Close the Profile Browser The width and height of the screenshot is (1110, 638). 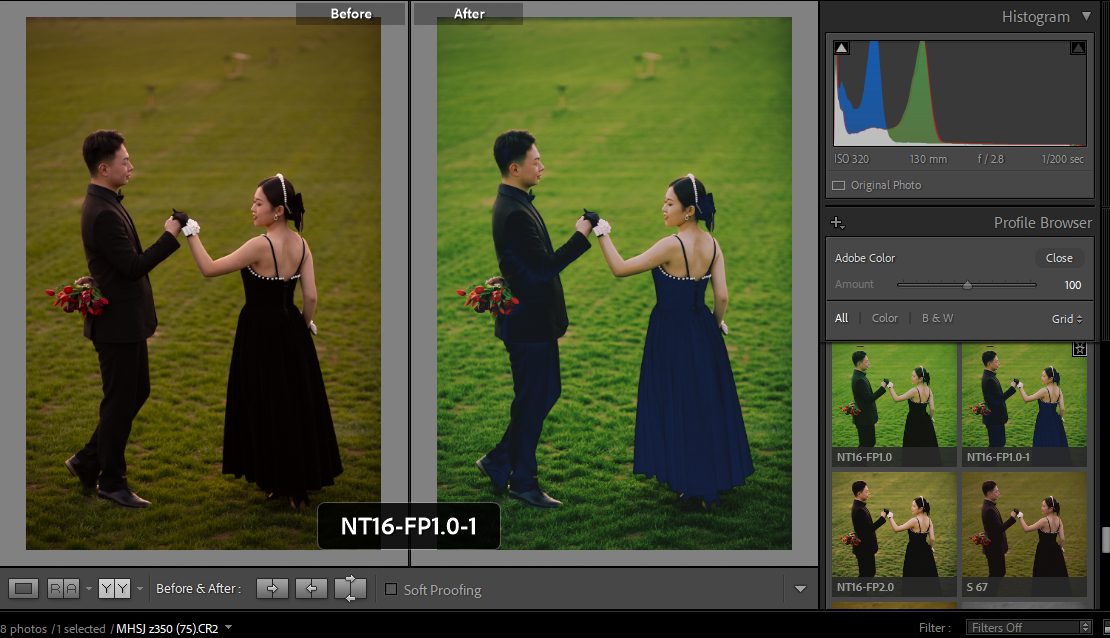point(1059,258)
